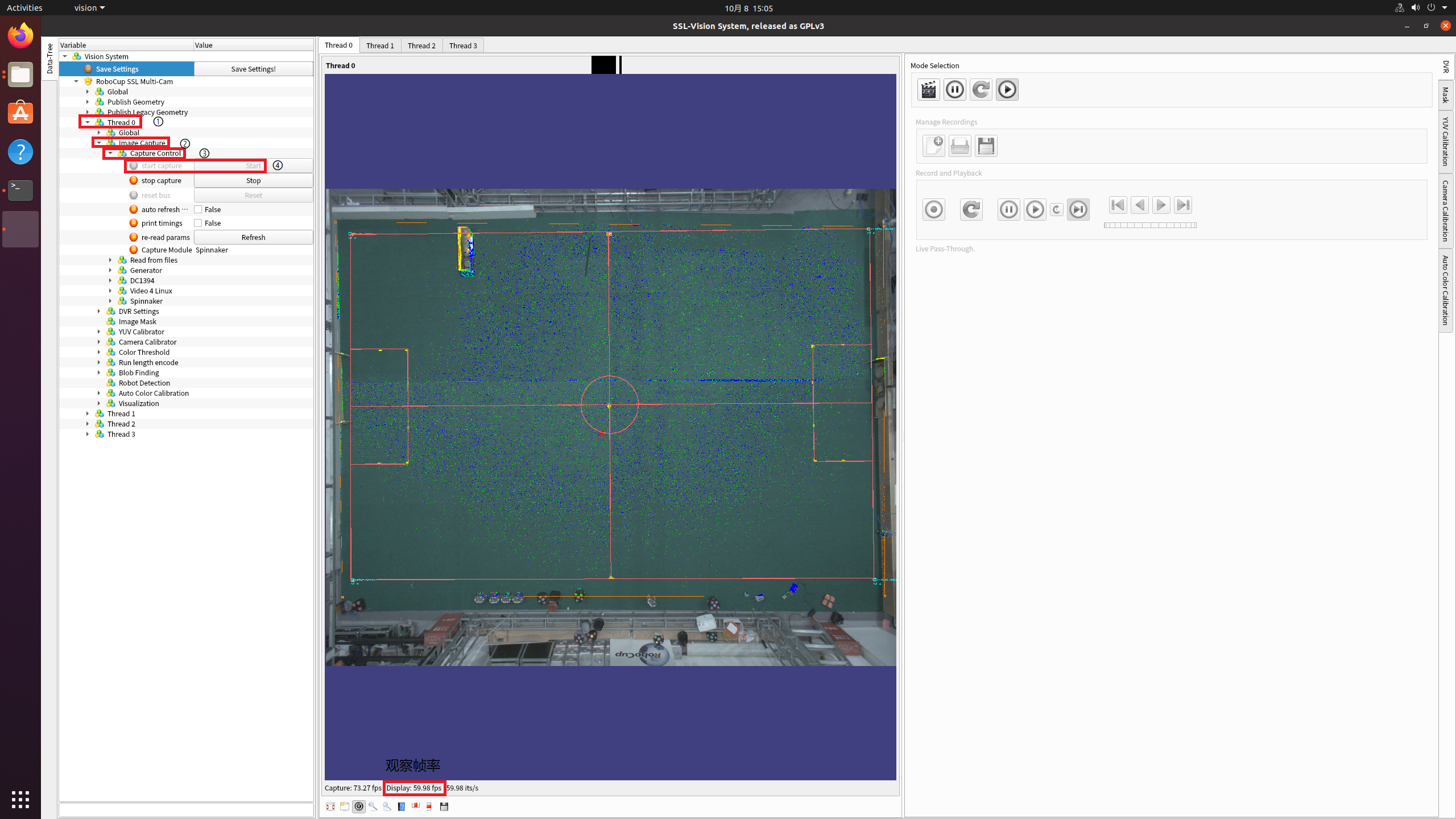Click the new recording icon under Manage Recordings
Viewport: 1456px width, 819px height.
tap(933, 146)
